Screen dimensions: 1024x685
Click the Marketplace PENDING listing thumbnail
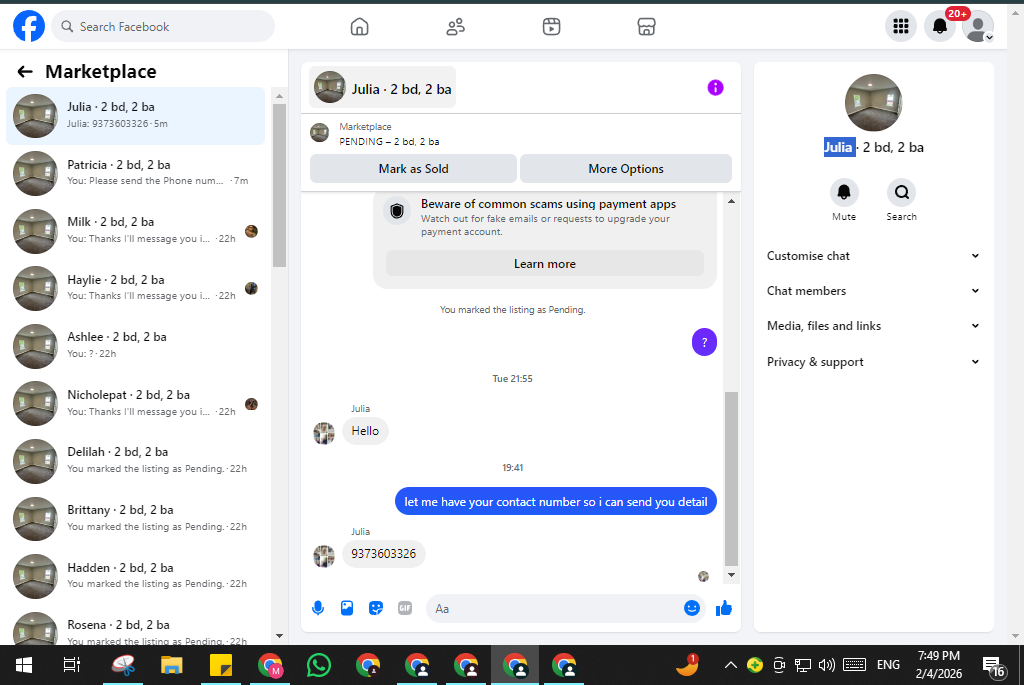point(319,133)
